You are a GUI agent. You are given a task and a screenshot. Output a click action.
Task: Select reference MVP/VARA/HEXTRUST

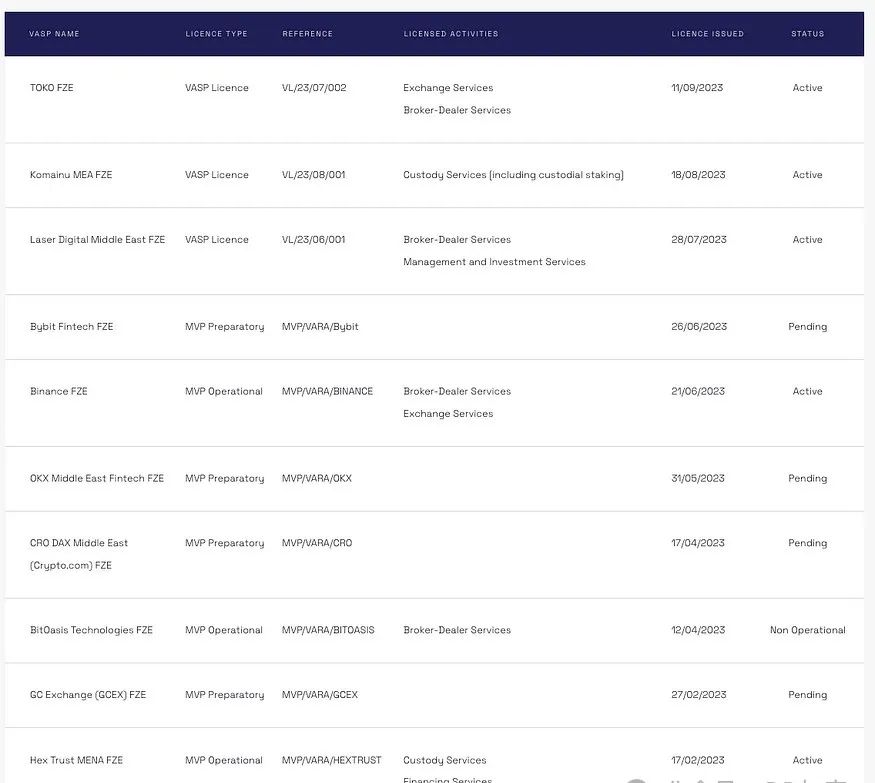(331, 760)
